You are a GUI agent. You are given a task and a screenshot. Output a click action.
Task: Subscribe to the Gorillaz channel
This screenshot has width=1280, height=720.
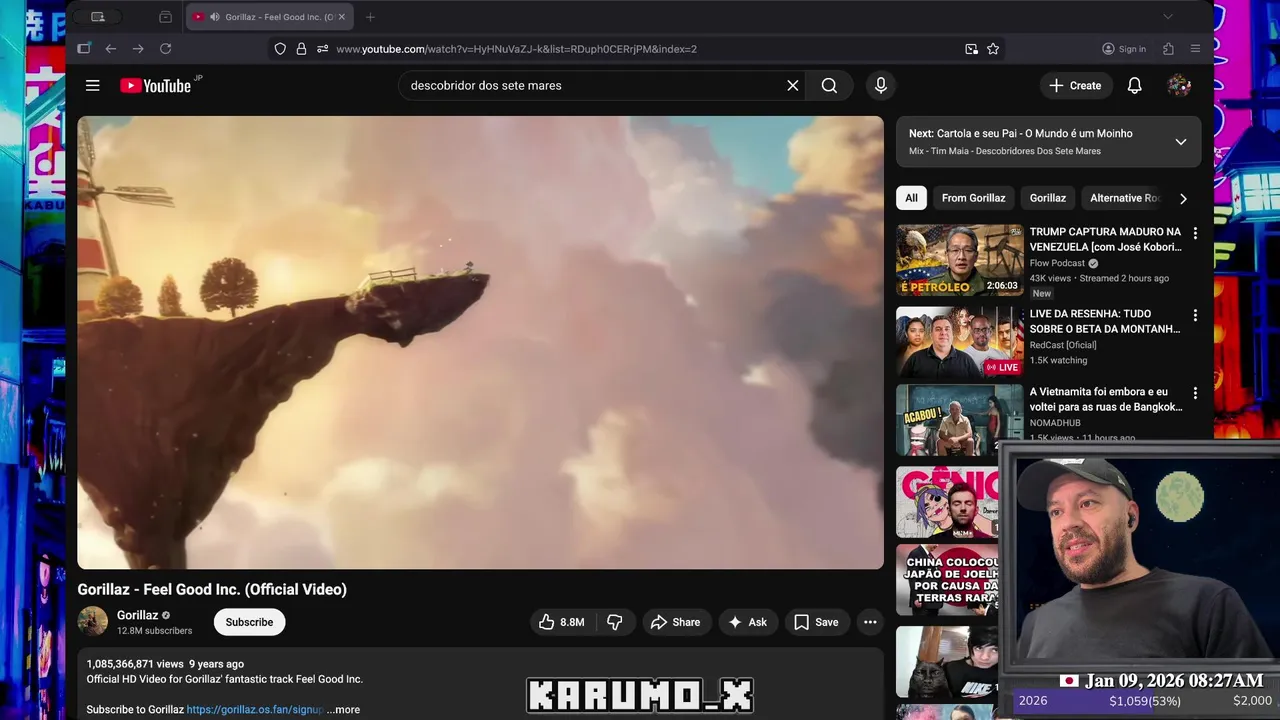(x=249, y=622)
